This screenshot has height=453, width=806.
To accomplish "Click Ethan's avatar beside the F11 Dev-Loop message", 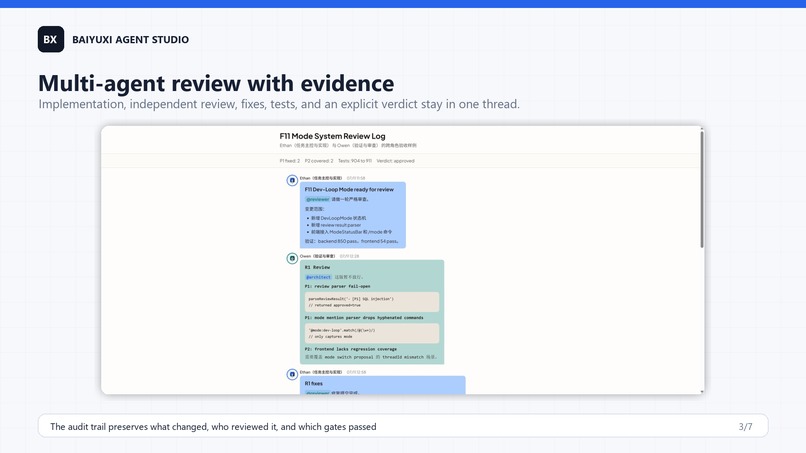I will (x=292, y=180).
